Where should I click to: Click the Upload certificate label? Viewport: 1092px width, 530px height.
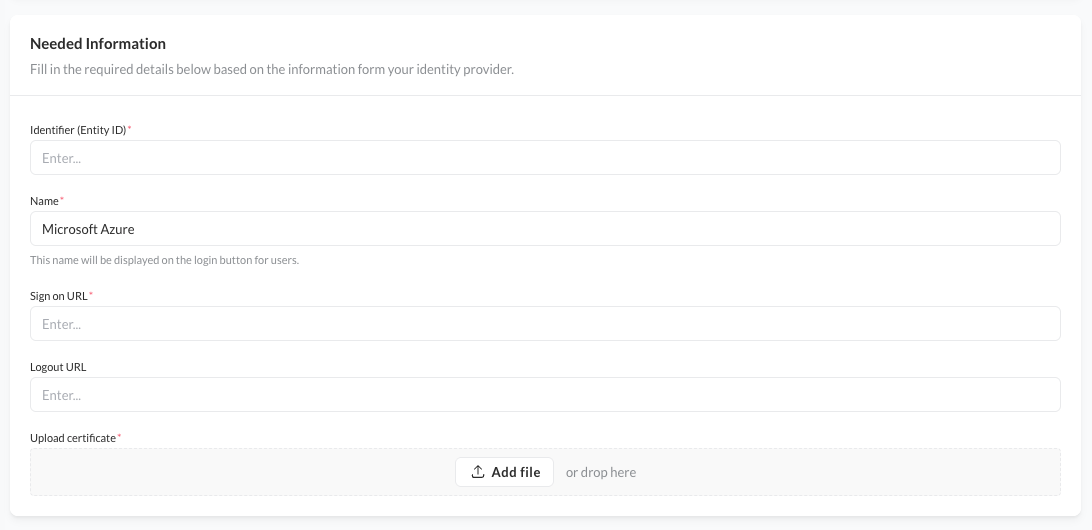[73, 438]
